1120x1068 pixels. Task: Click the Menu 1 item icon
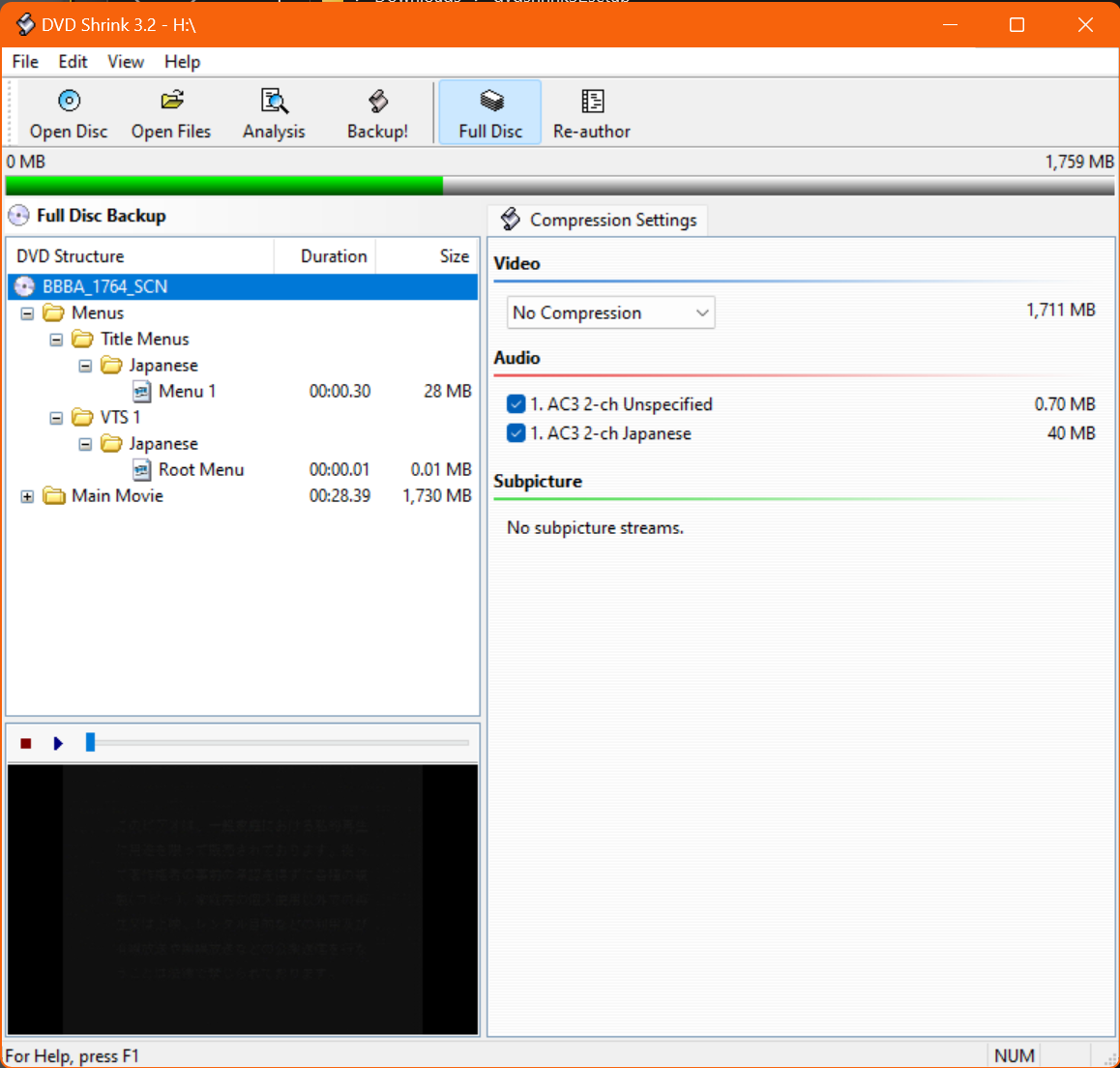[141, 392]
